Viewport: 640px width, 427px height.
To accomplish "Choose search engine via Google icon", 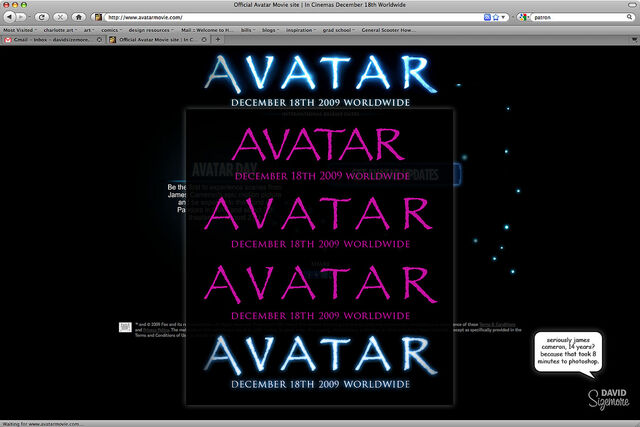I will pos(523,17).
